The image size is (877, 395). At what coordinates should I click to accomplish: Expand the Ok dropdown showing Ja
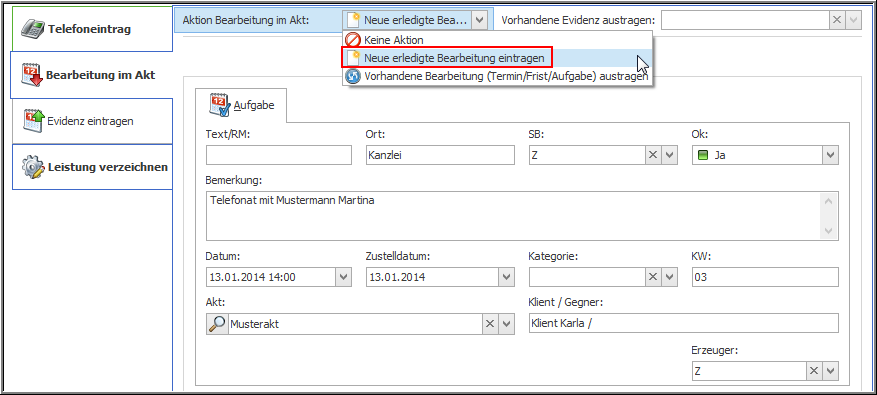coord(830,155)
